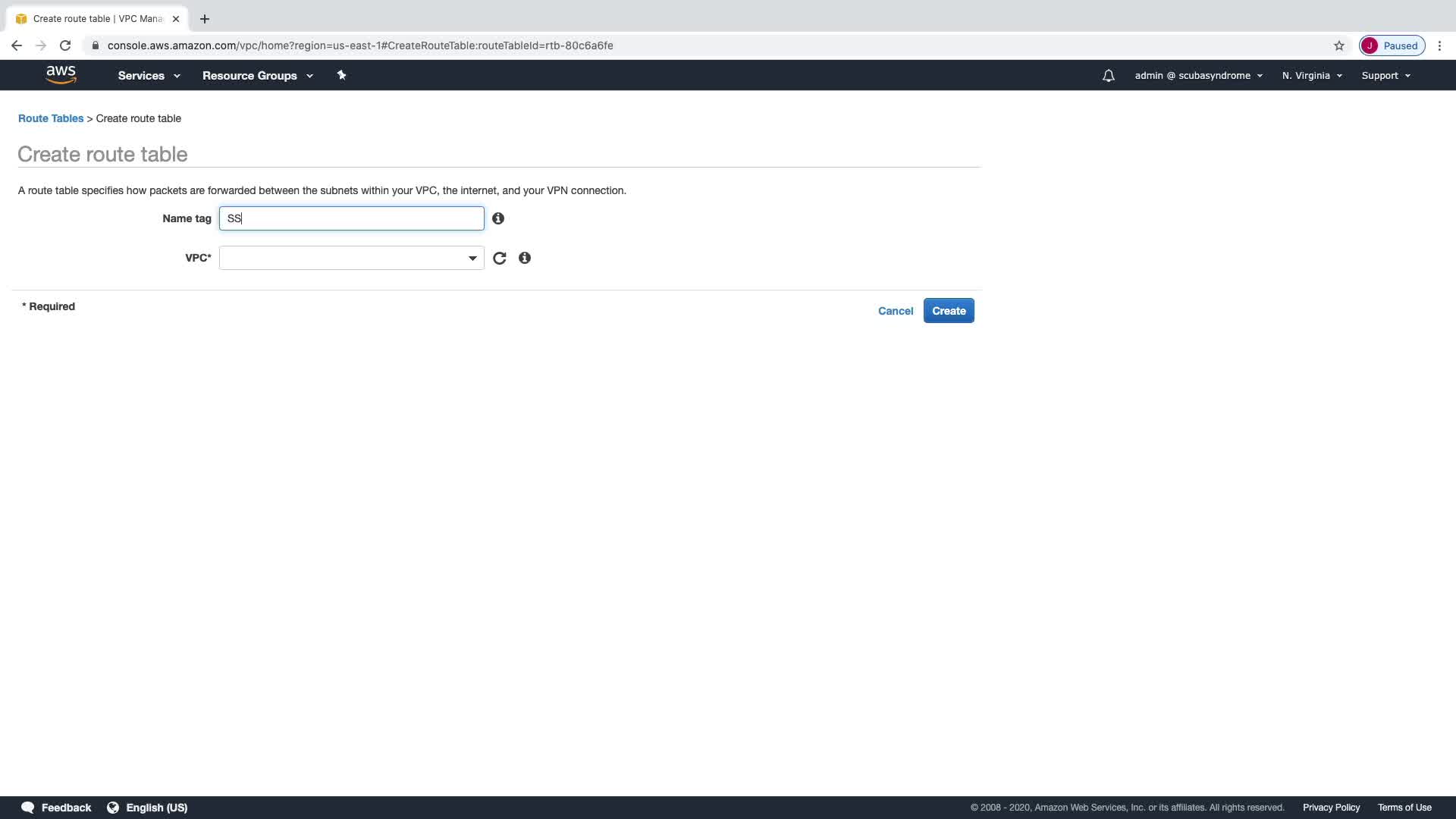Expand Resource Groups menu
This screenshot has height=819, width=1456.
(x=257, y=76)
